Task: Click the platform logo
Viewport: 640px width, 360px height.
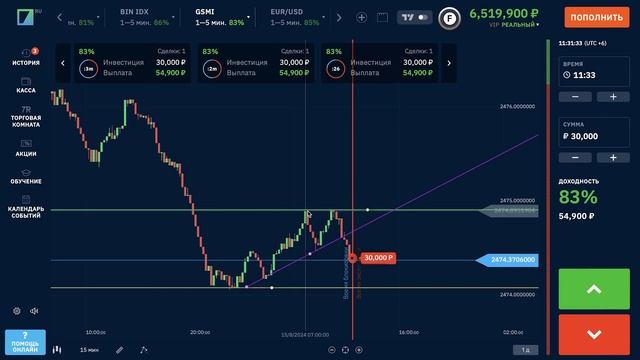Action: pos(25,17)
